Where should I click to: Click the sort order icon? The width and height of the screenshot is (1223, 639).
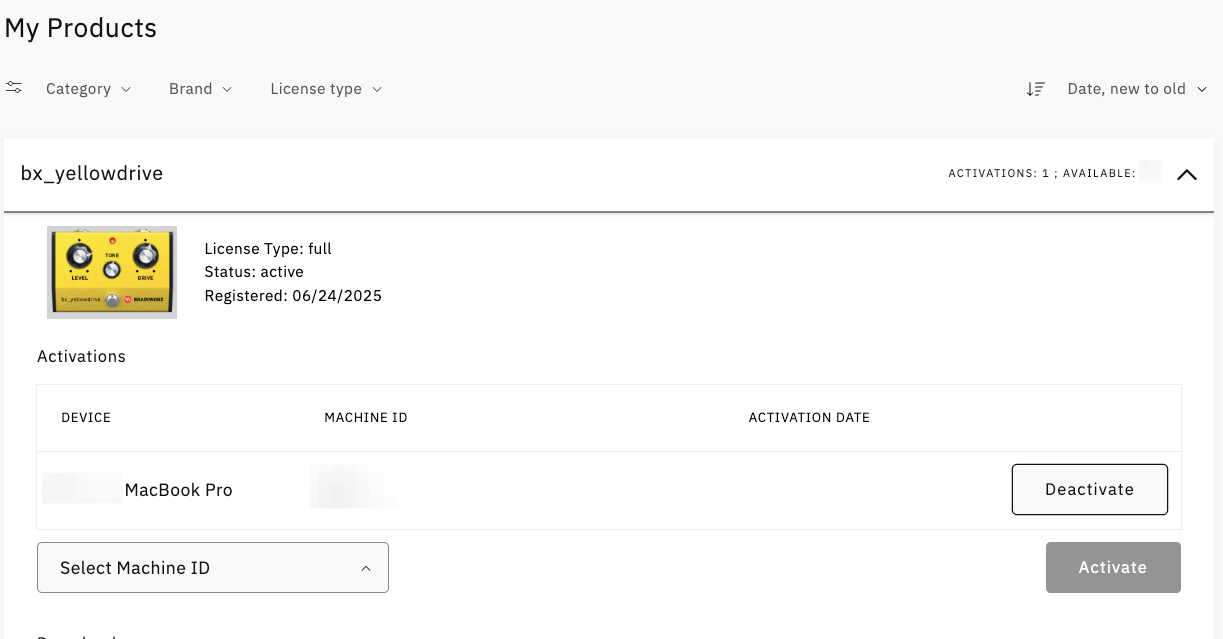1035,89
